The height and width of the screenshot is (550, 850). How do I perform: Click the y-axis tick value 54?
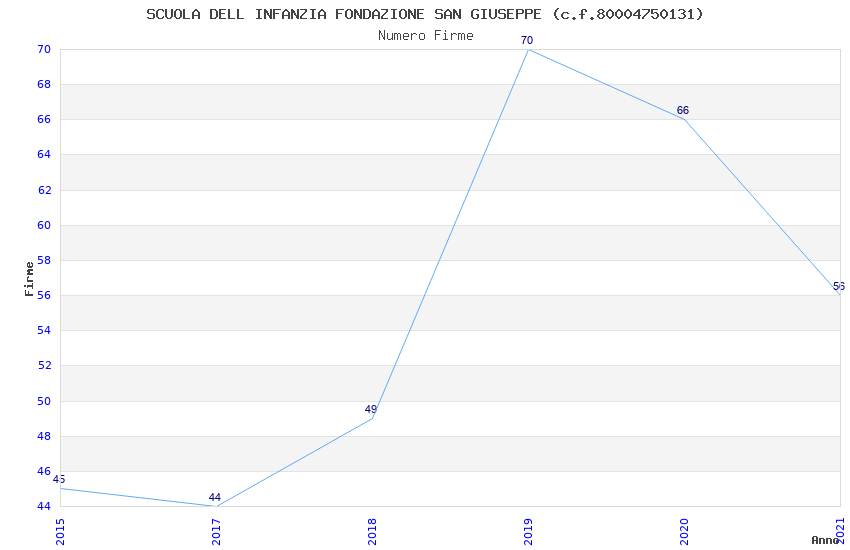point(44,330)
